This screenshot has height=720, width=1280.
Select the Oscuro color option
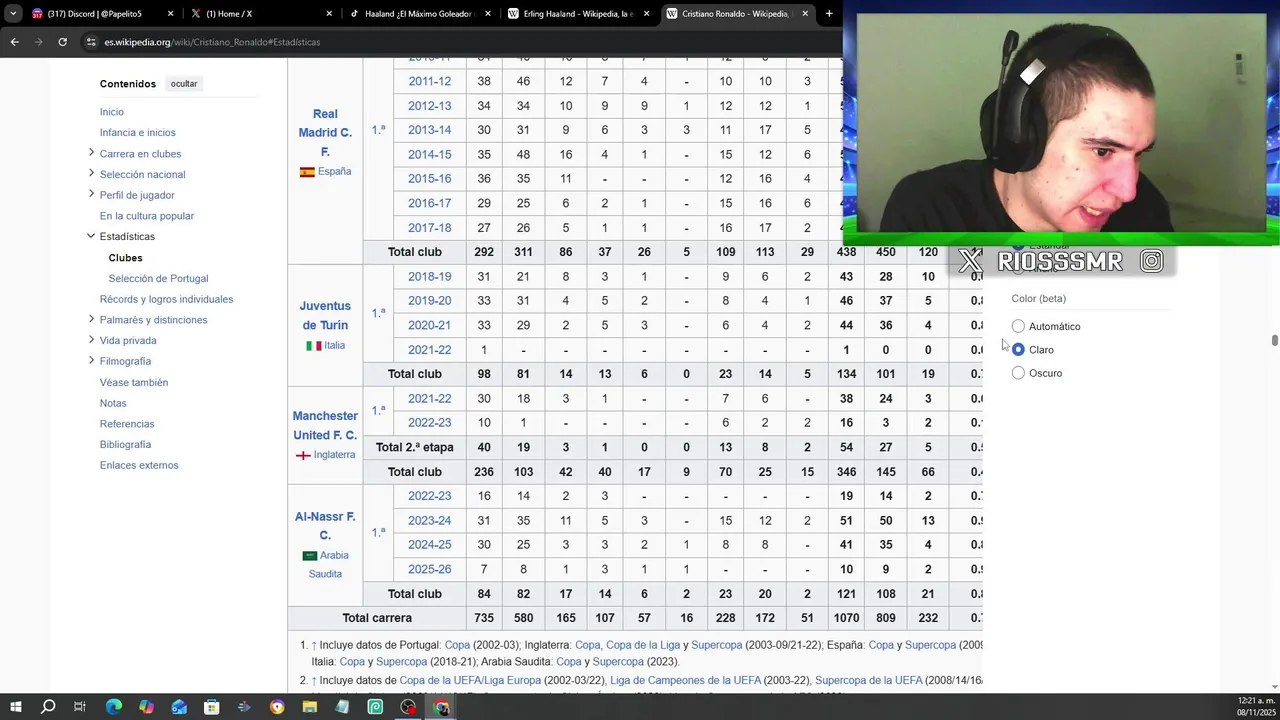coord(1018,373)
